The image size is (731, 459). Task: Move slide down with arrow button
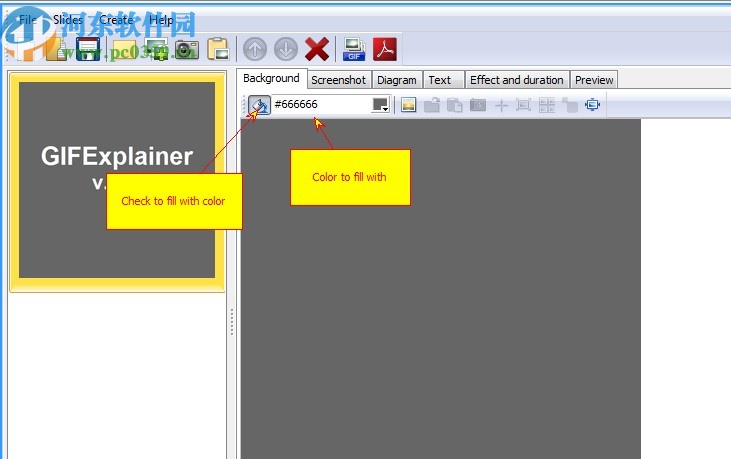(286, 49)
